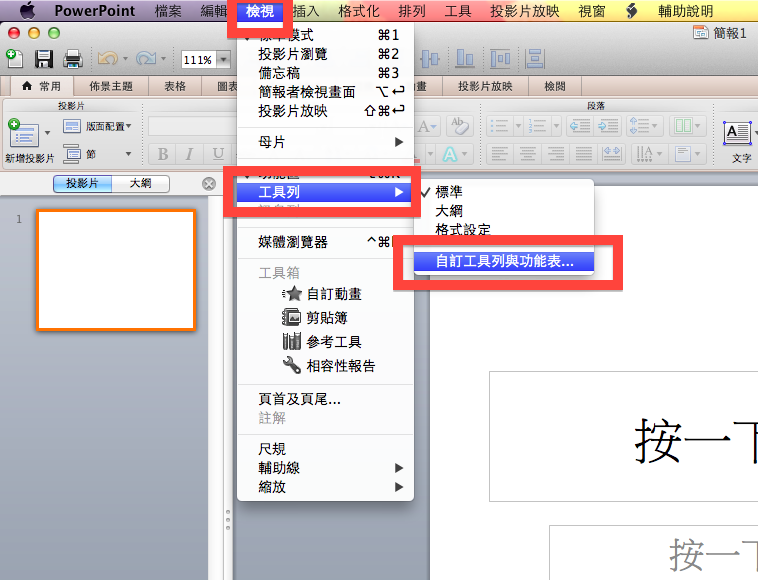Click the 111% zoom field

click(198, 60)
